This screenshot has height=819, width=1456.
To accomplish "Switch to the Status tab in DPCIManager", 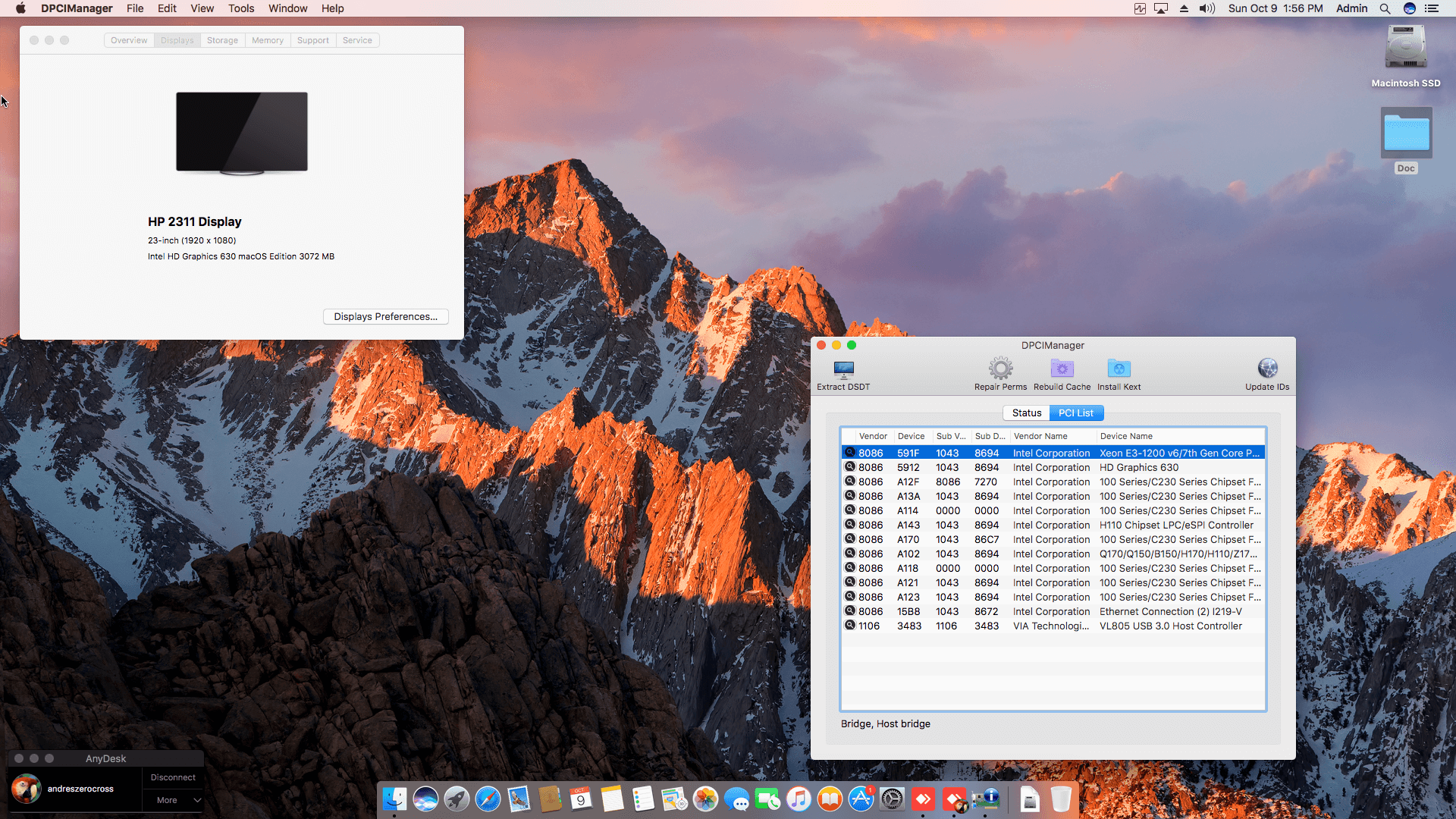I will click(x=1027, y=413).
